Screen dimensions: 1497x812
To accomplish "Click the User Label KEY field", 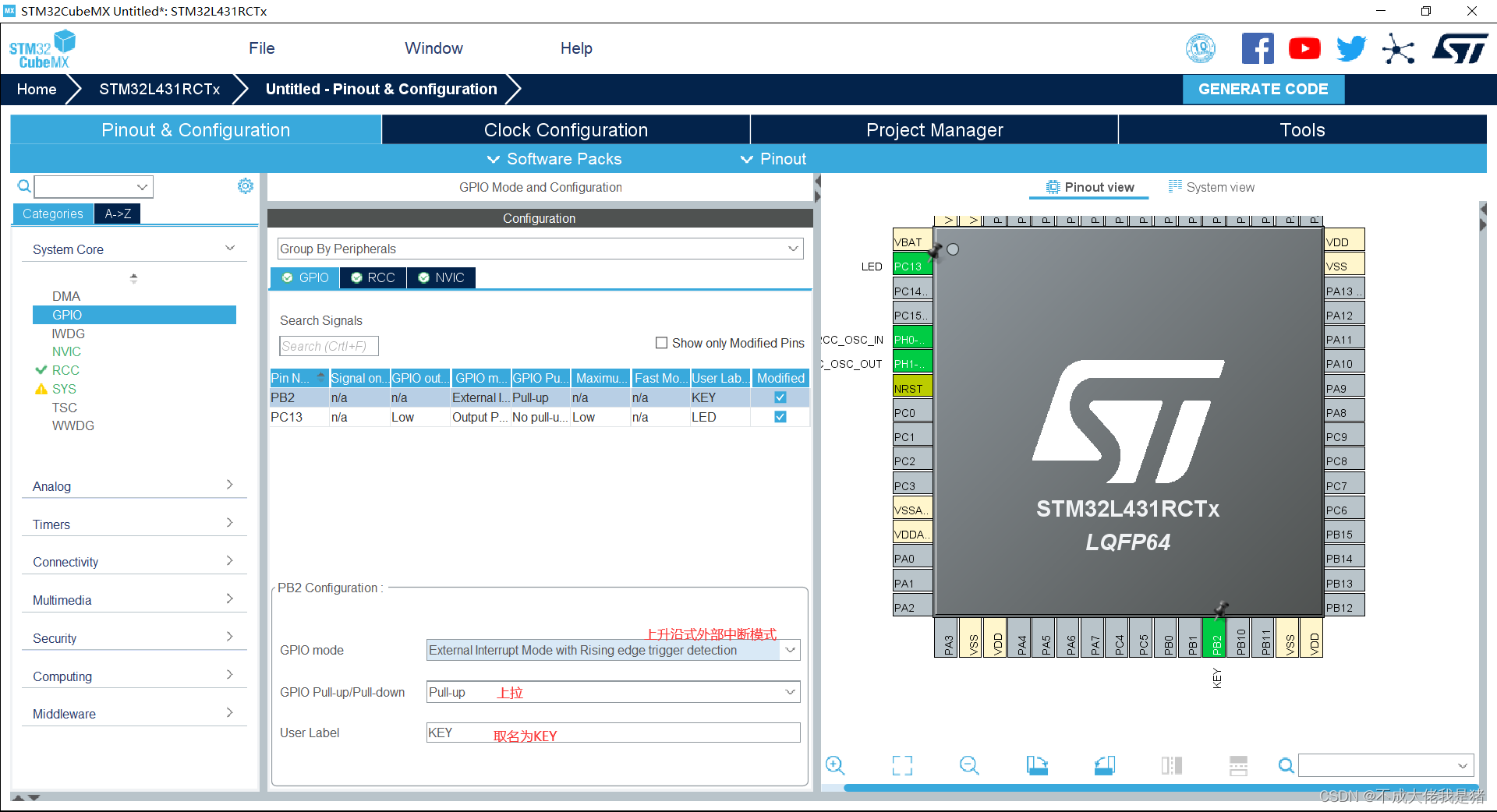I will pos(613,733).
